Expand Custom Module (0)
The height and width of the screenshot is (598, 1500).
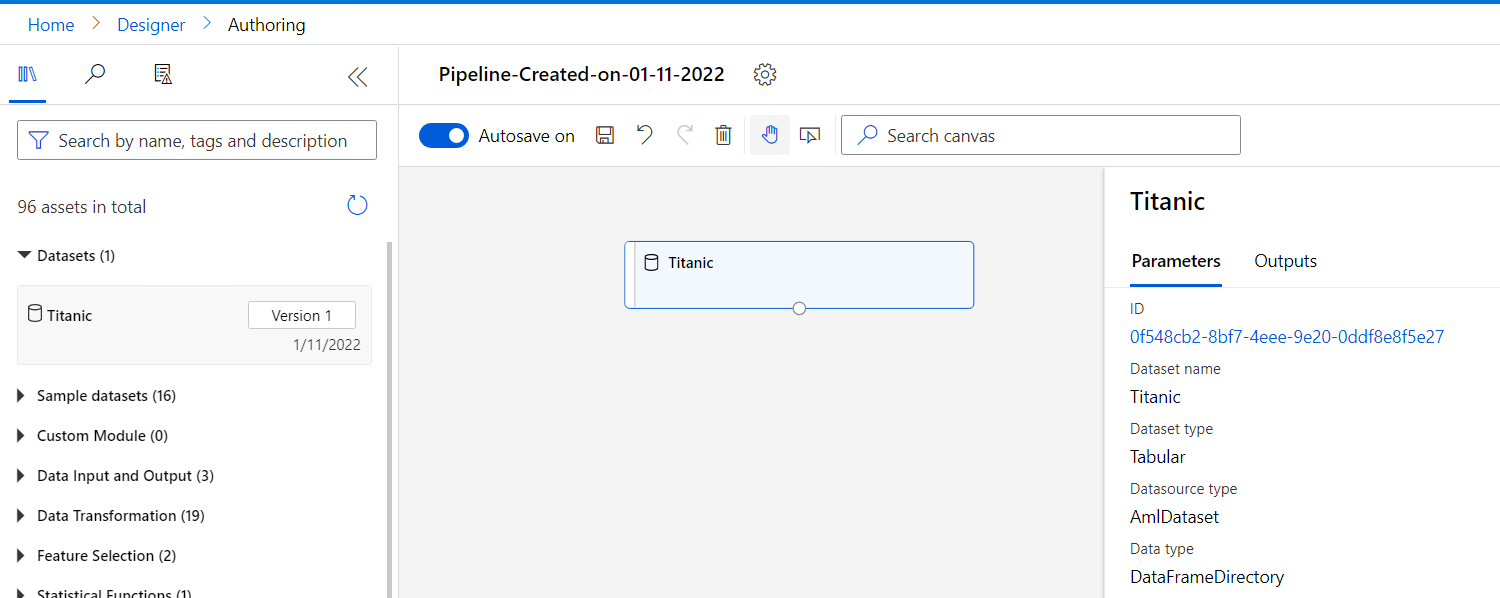point(22,436)
